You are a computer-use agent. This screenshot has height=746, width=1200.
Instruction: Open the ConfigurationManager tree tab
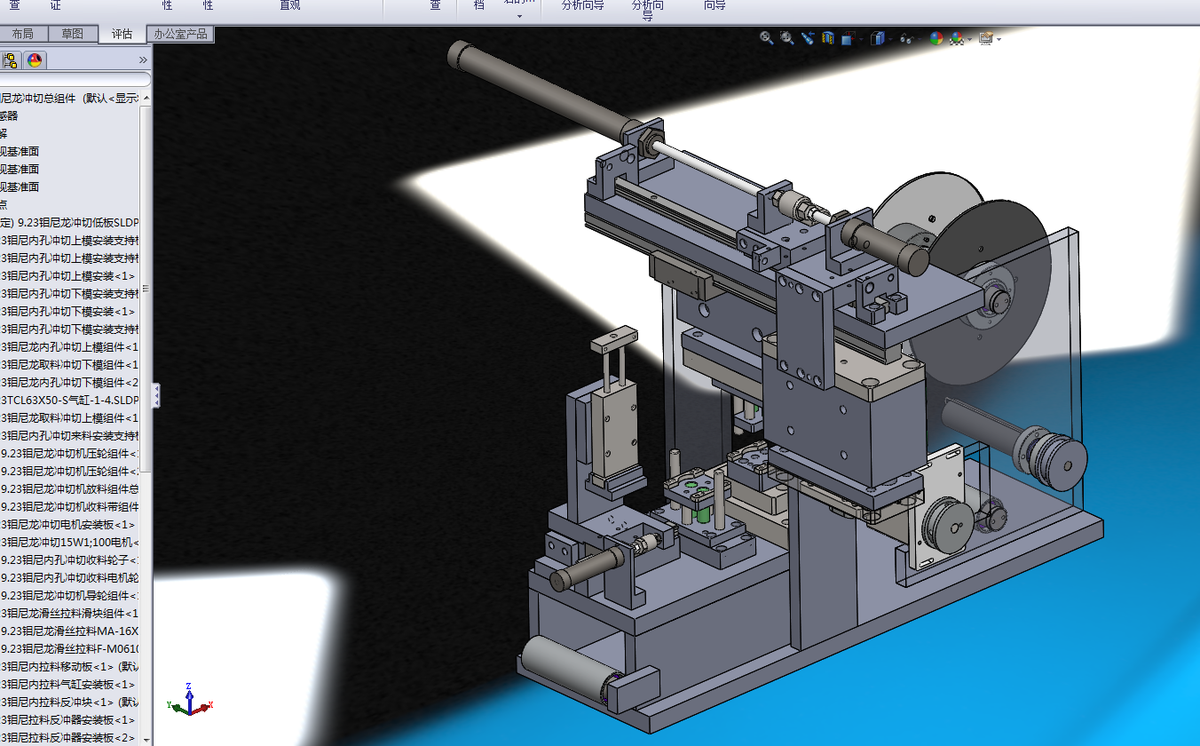point(10,60)
